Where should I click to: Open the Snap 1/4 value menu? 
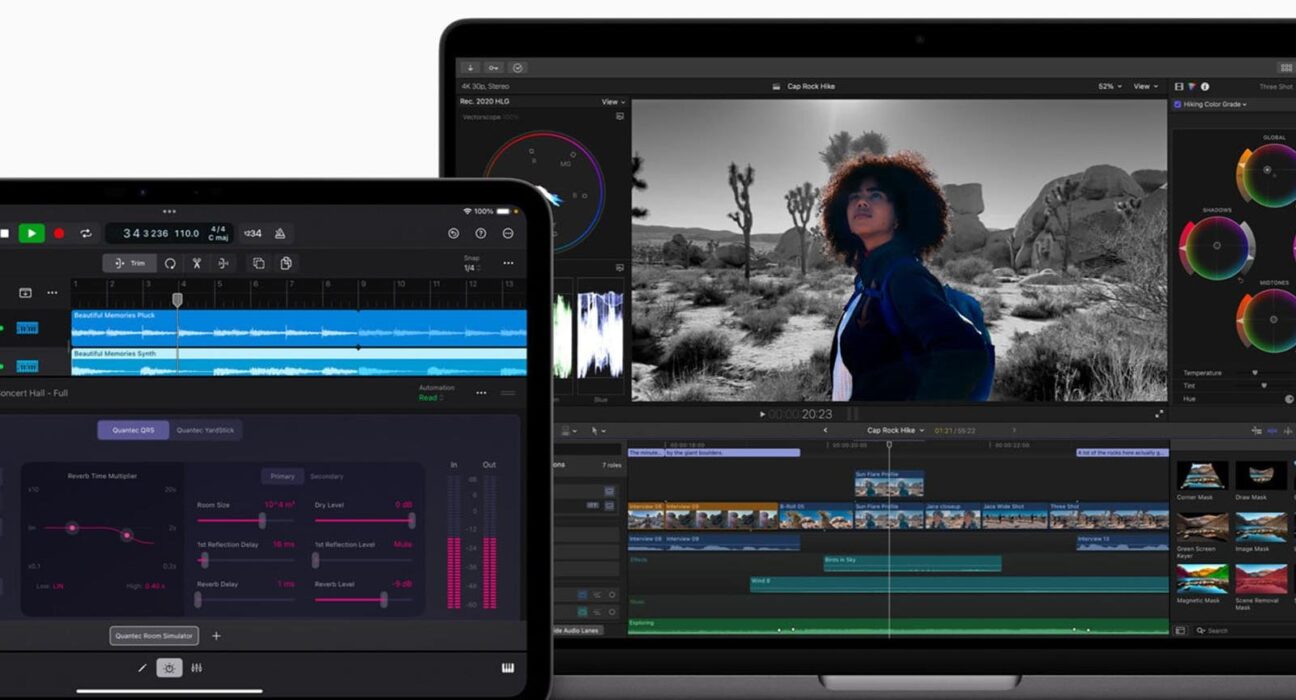click(470, 268)
